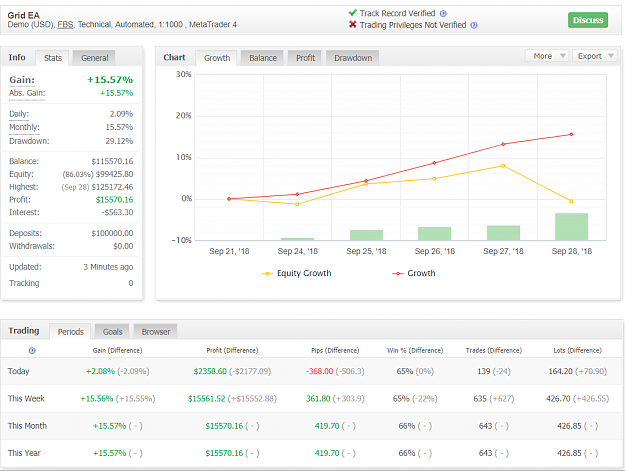Image resolution: width=625 pixels, height=471 pixels.
Task: Open the More dropdown in chart panel
Action: coord(547,56)
